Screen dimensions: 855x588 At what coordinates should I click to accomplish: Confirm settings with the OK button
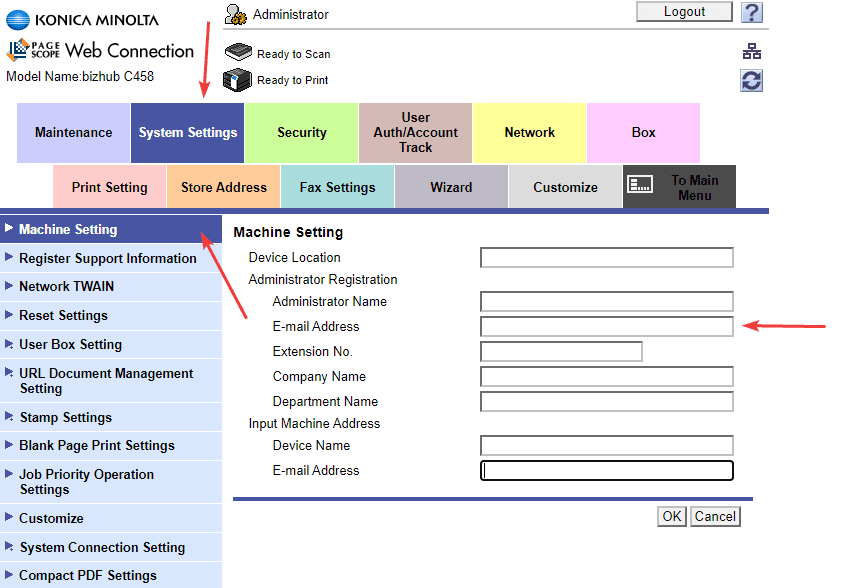coord(671,517)
